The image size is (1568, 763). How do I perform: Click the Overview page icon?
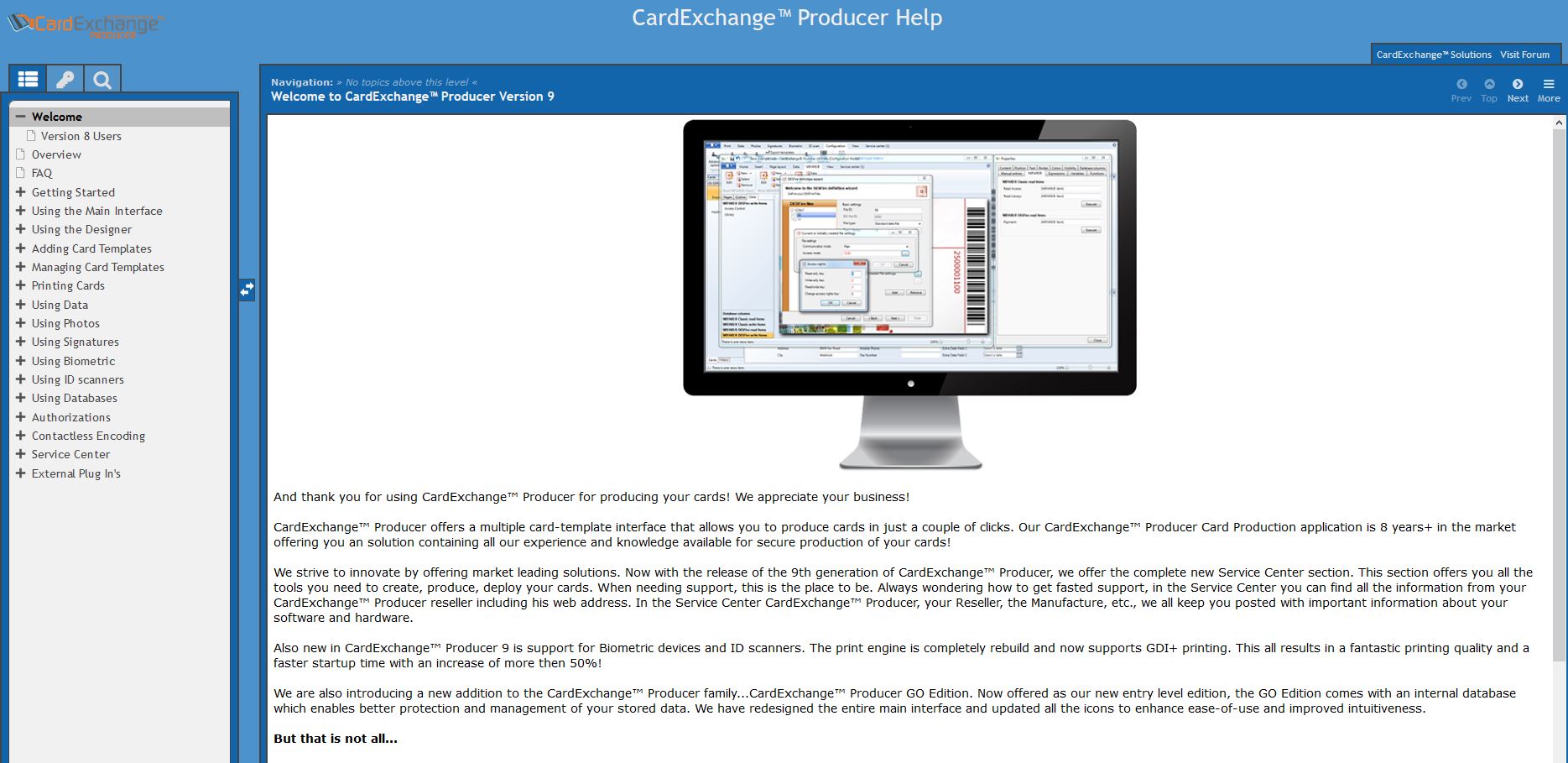click(x=21, y=154)
